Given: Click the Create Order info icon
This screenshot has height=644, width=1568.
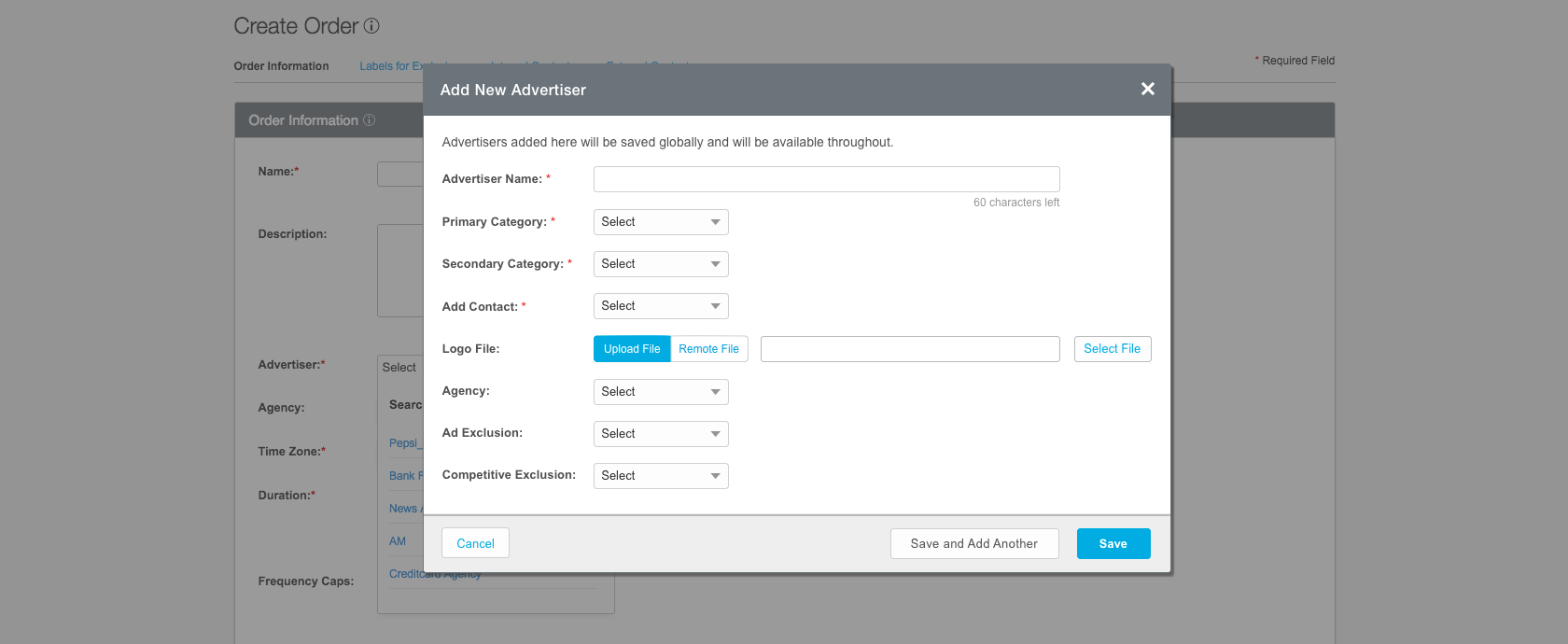Looking at the screenshot, I should coord(371,26).
